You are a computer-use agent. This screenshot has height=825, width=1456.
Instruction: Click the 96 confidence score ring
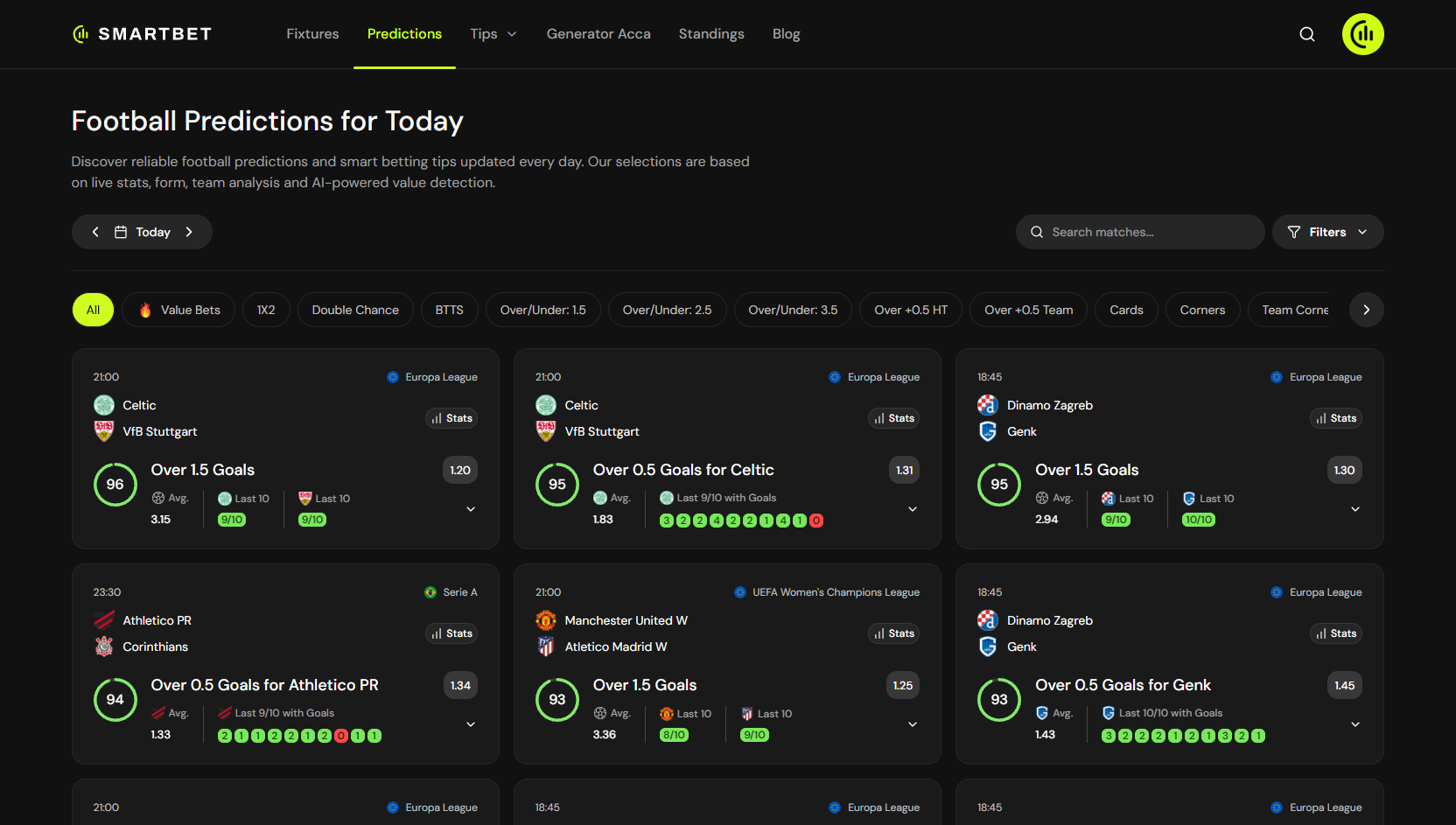(115, 485)
